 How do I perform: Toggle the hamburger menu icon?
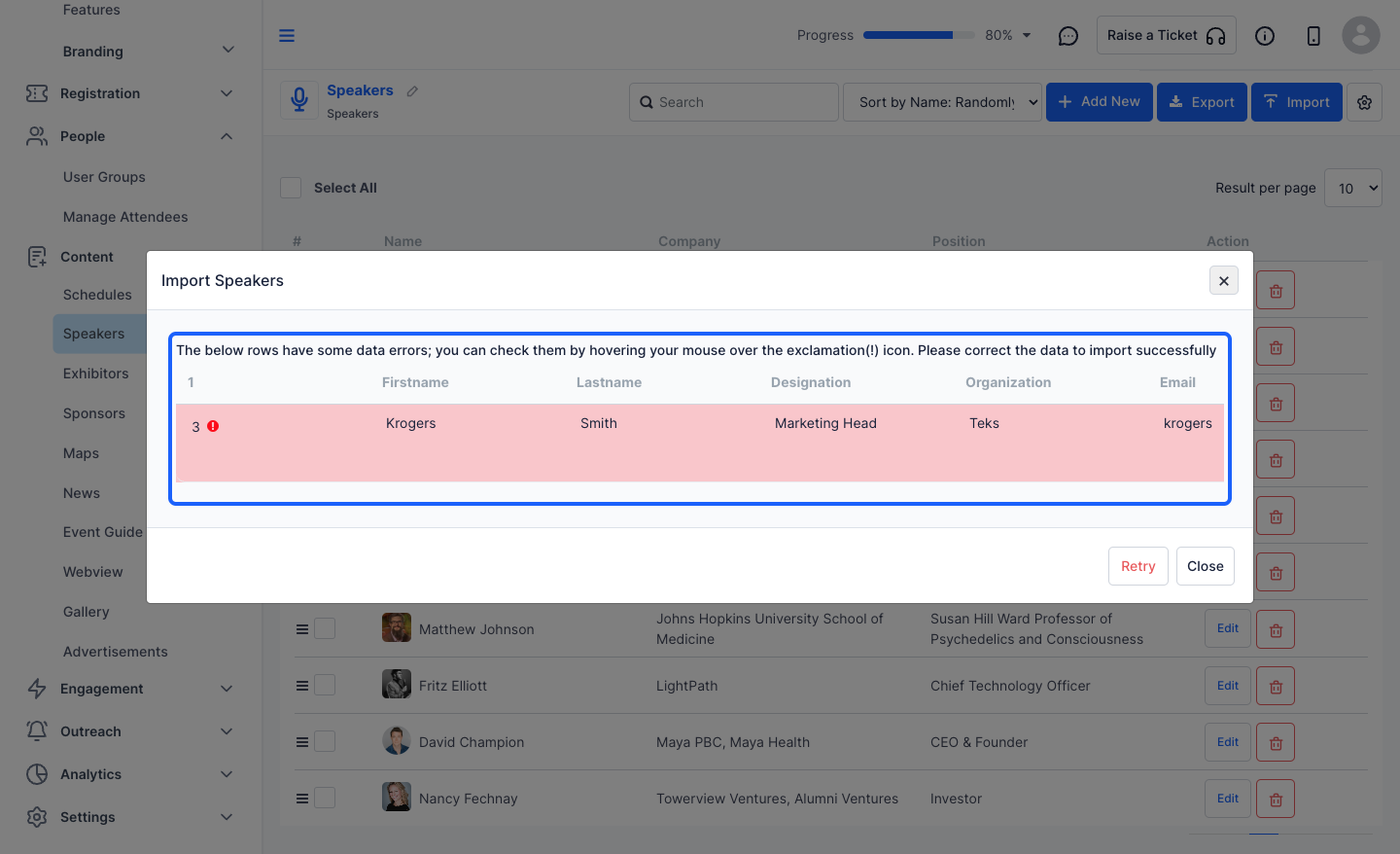(287, 36)
